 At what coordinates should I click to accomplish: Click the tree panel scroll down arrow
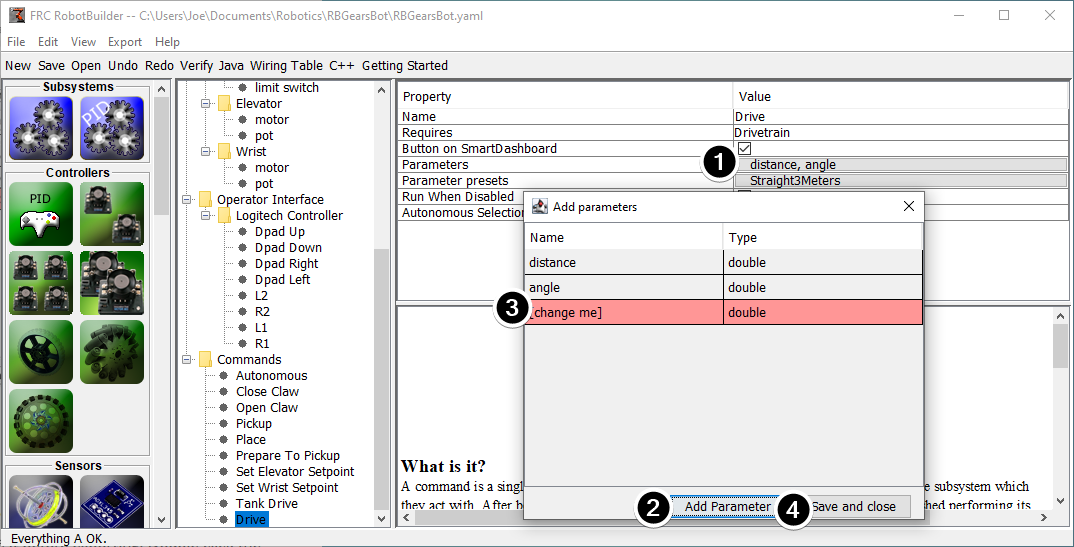coord(382,519)
